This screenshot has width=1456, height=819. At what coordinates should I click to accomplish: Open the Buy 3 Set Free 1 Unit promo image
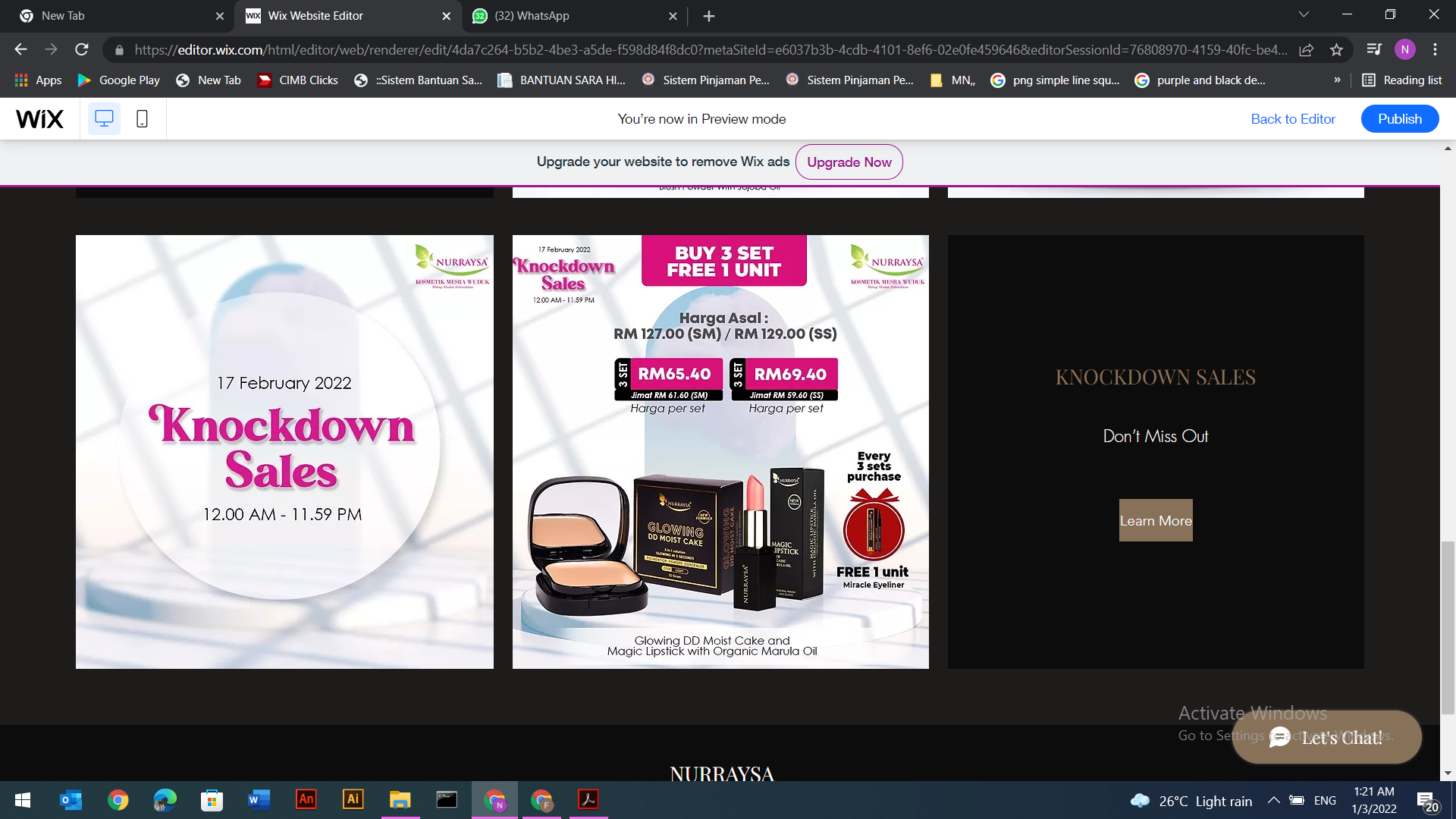(720, 452)
